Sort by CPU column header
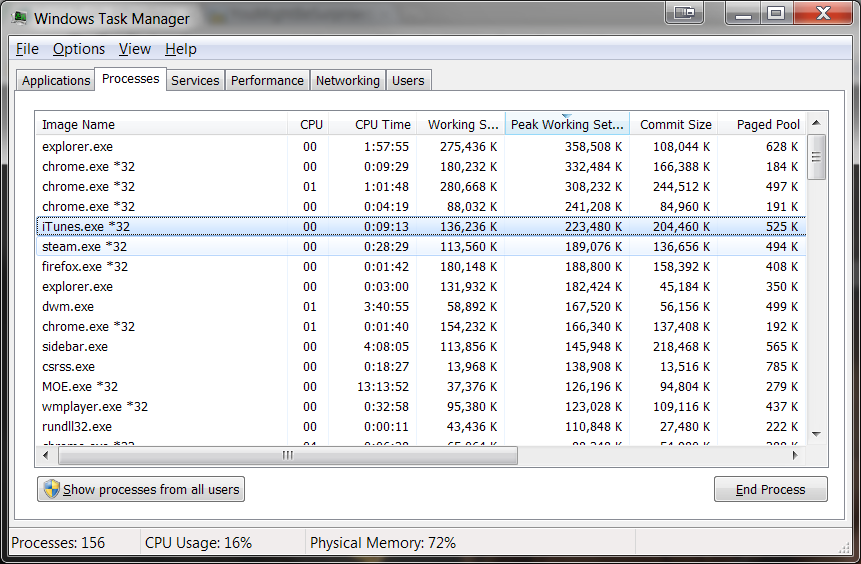 (x=308, y=124)
